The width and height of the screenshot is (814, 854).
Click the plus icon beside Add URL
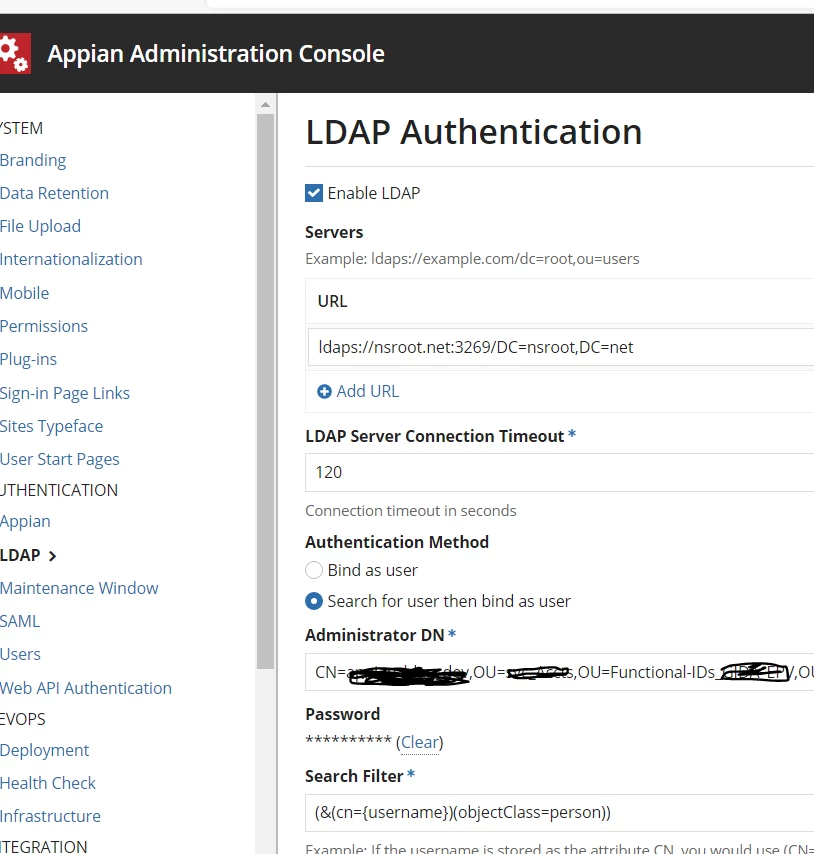click(x=324, y=392)
